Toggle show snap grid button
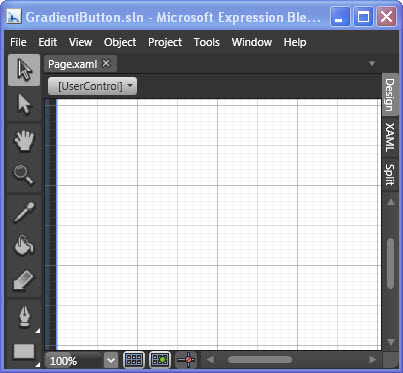The height and width of the screenshot is (373, 403). pos(134,360)
